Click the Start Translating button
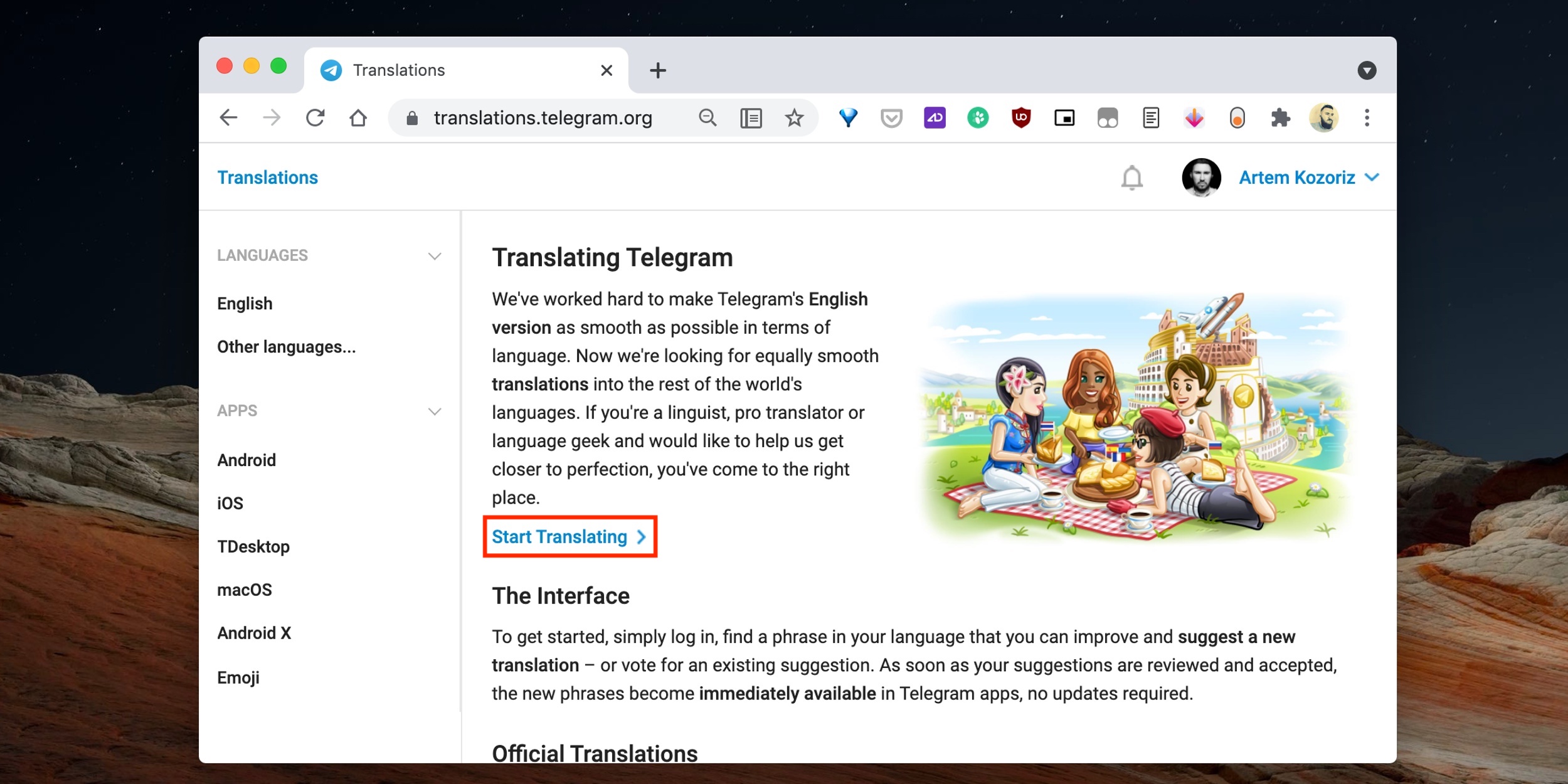Screen dimensions: 1568x784 (x=567, y=537)
